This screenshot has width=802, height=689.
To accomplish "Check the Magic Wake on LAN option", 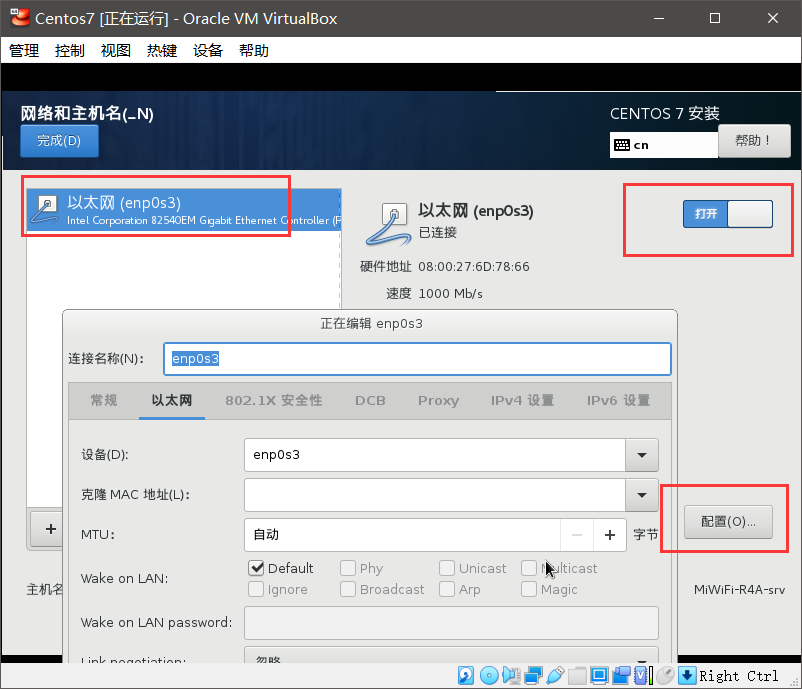I will 529,589.
